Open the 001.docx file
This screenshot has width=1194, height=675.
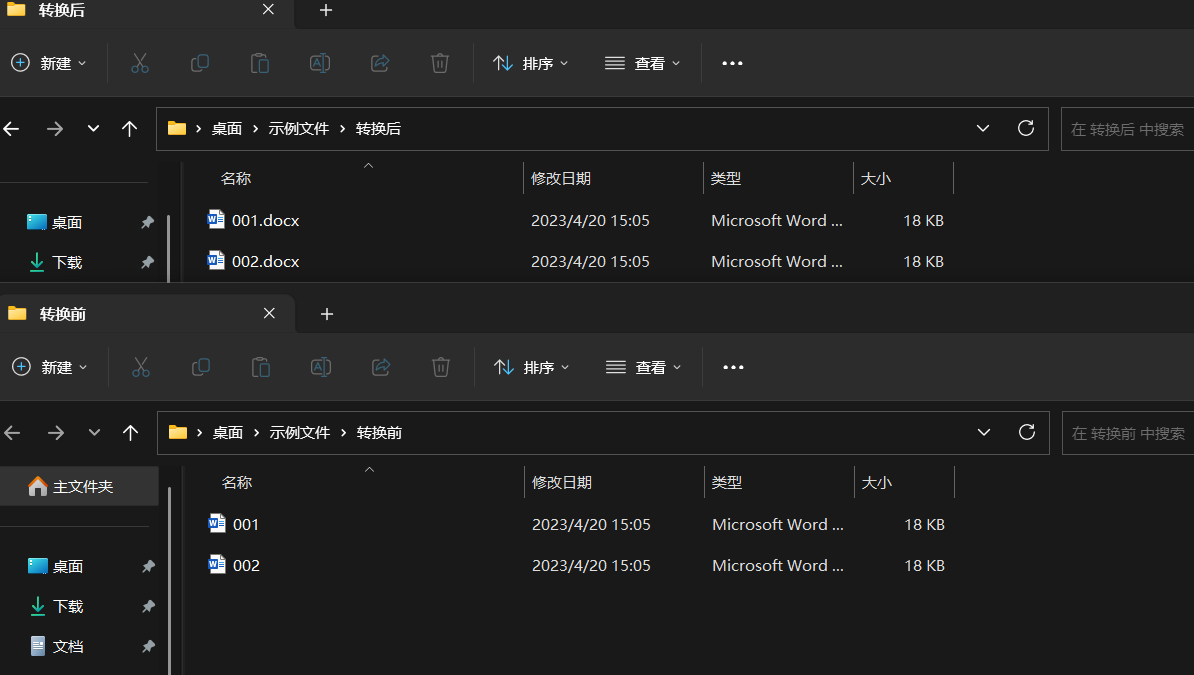point(265,220)
